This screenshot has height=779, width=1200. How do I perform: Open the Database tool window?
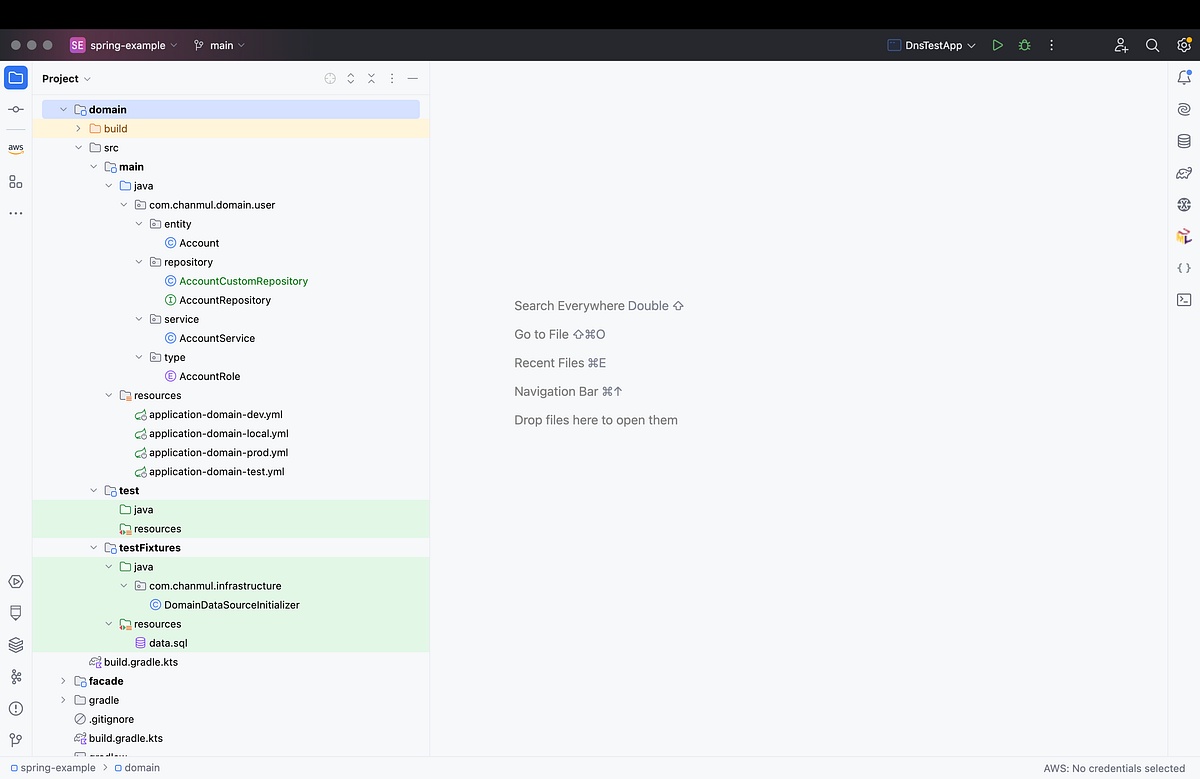click(x=1184, y=140)
